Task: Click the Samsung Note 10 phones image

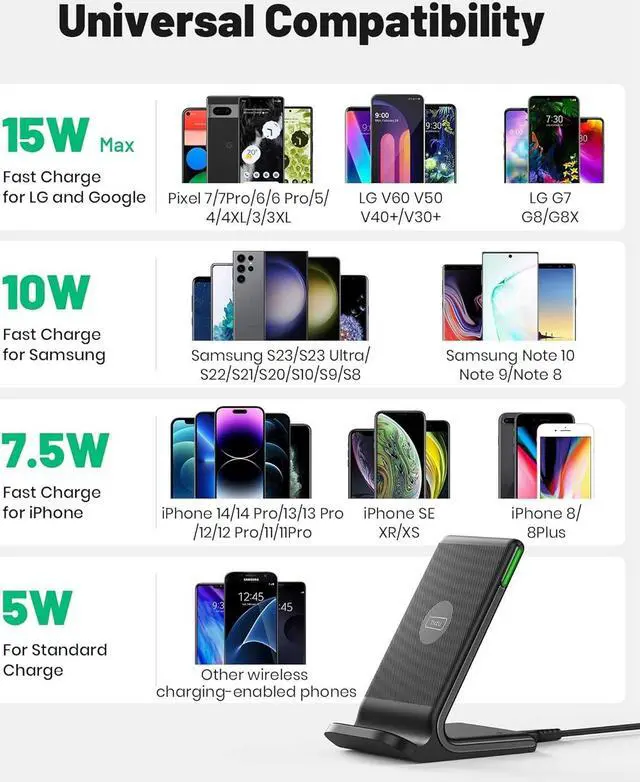Action: tap(509, 296)
